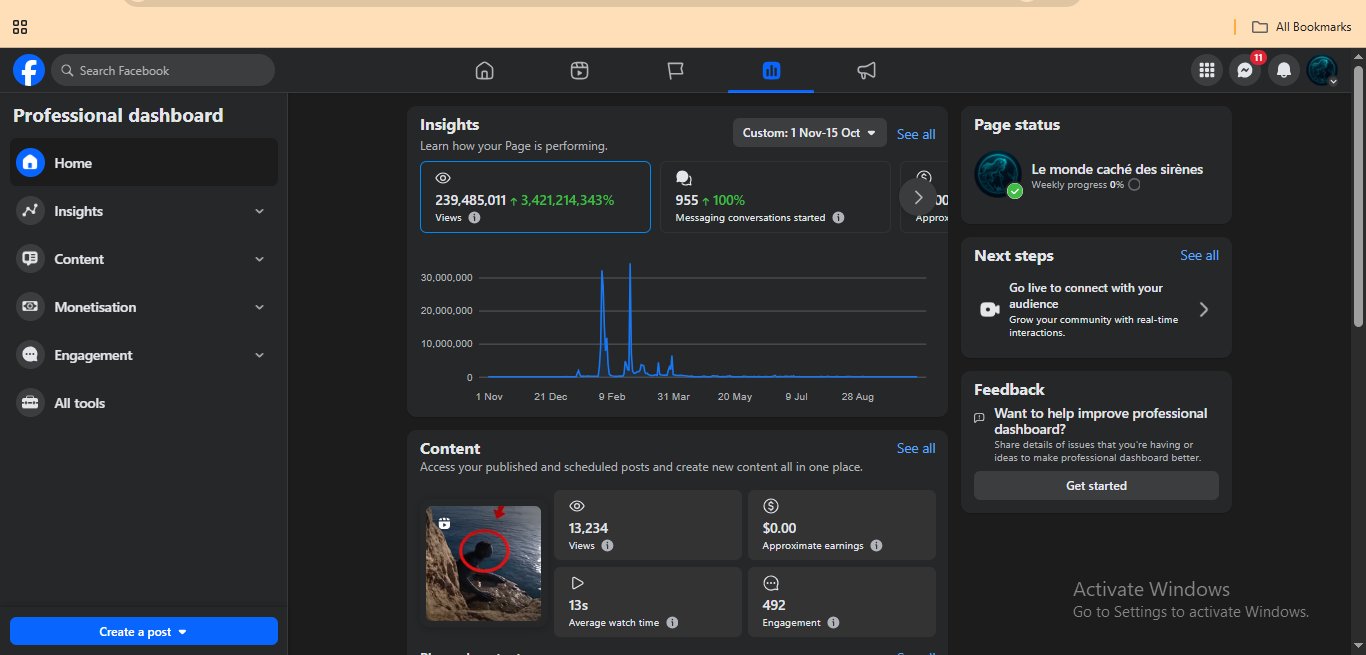Open the Ad Centre megaphone icon tab
The width and height of the screenshot is (1366, 655).
coord(867,70)
